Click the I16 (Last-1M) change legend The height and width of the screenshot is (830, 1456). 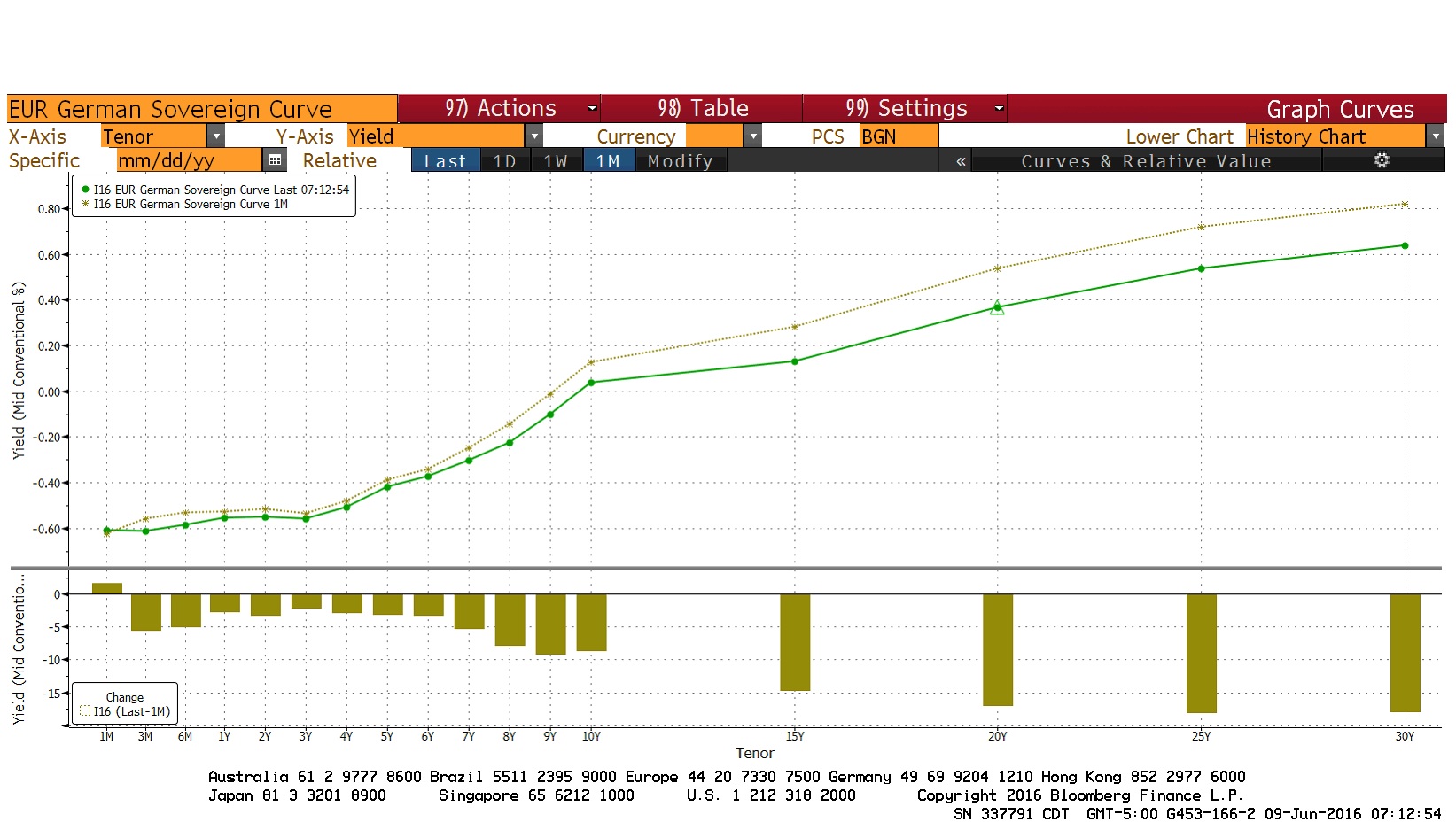tap(125, 711)
